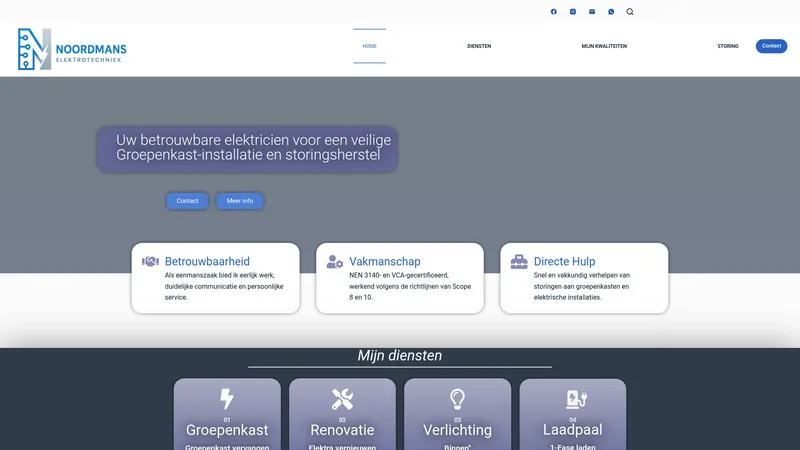Click the hero headline about betrouwbare elektricien
800x450 pixels.
(x=254, y=147)
